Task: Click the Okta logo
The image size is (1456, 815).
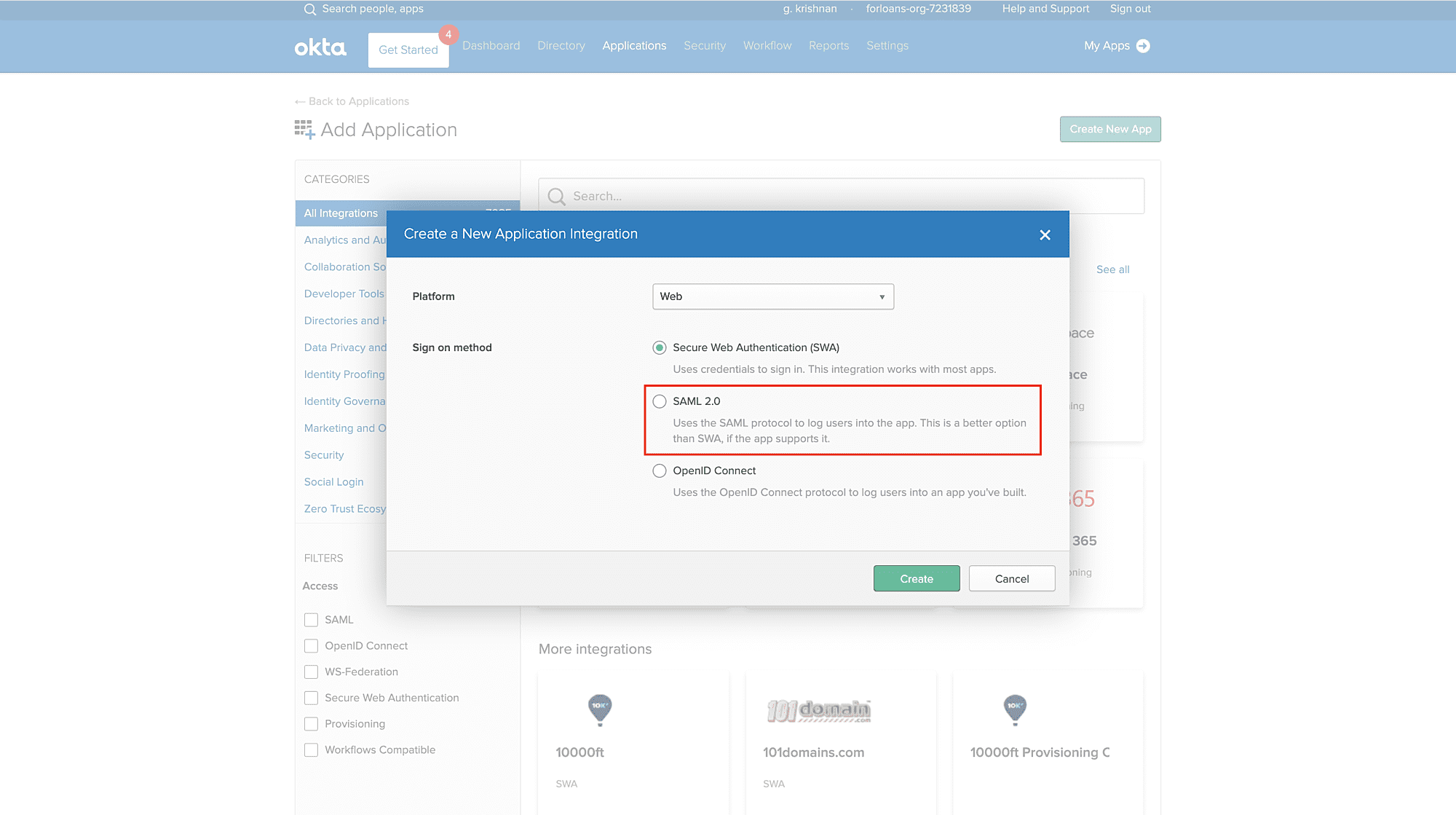Action: click(320, 47)
